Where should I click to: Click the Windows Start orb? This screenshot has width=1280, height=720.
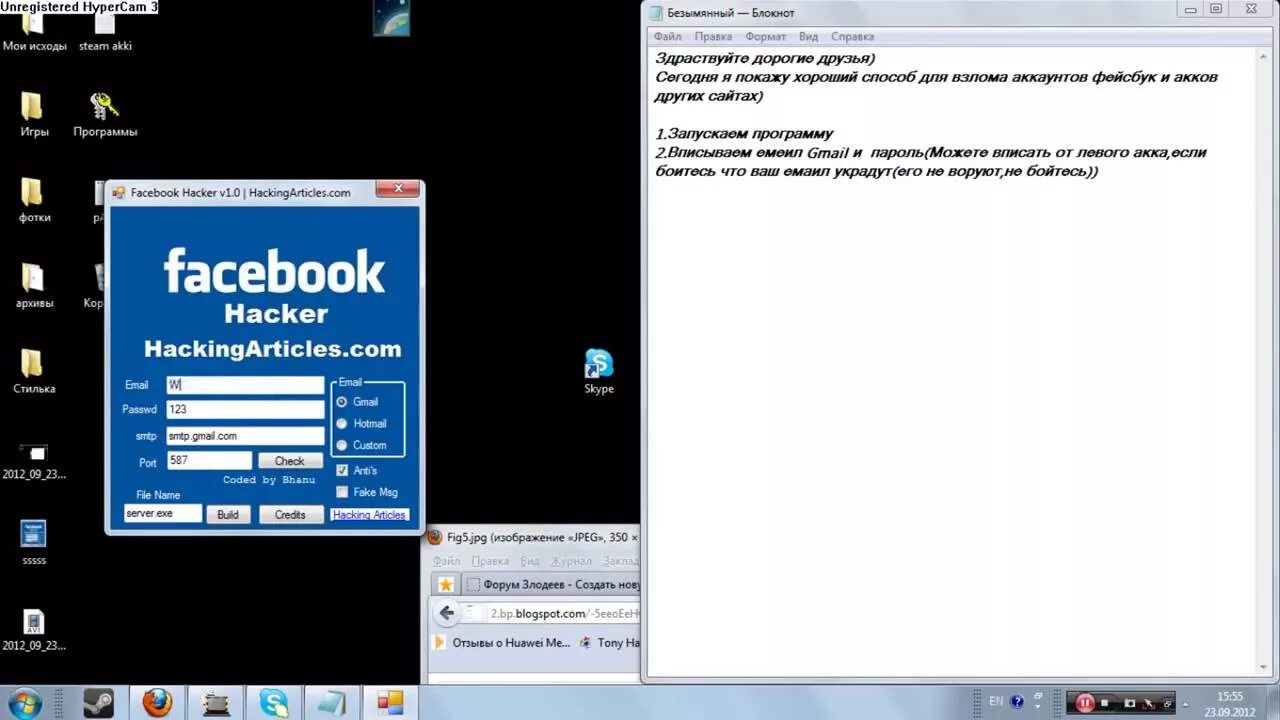click(24, 703)
